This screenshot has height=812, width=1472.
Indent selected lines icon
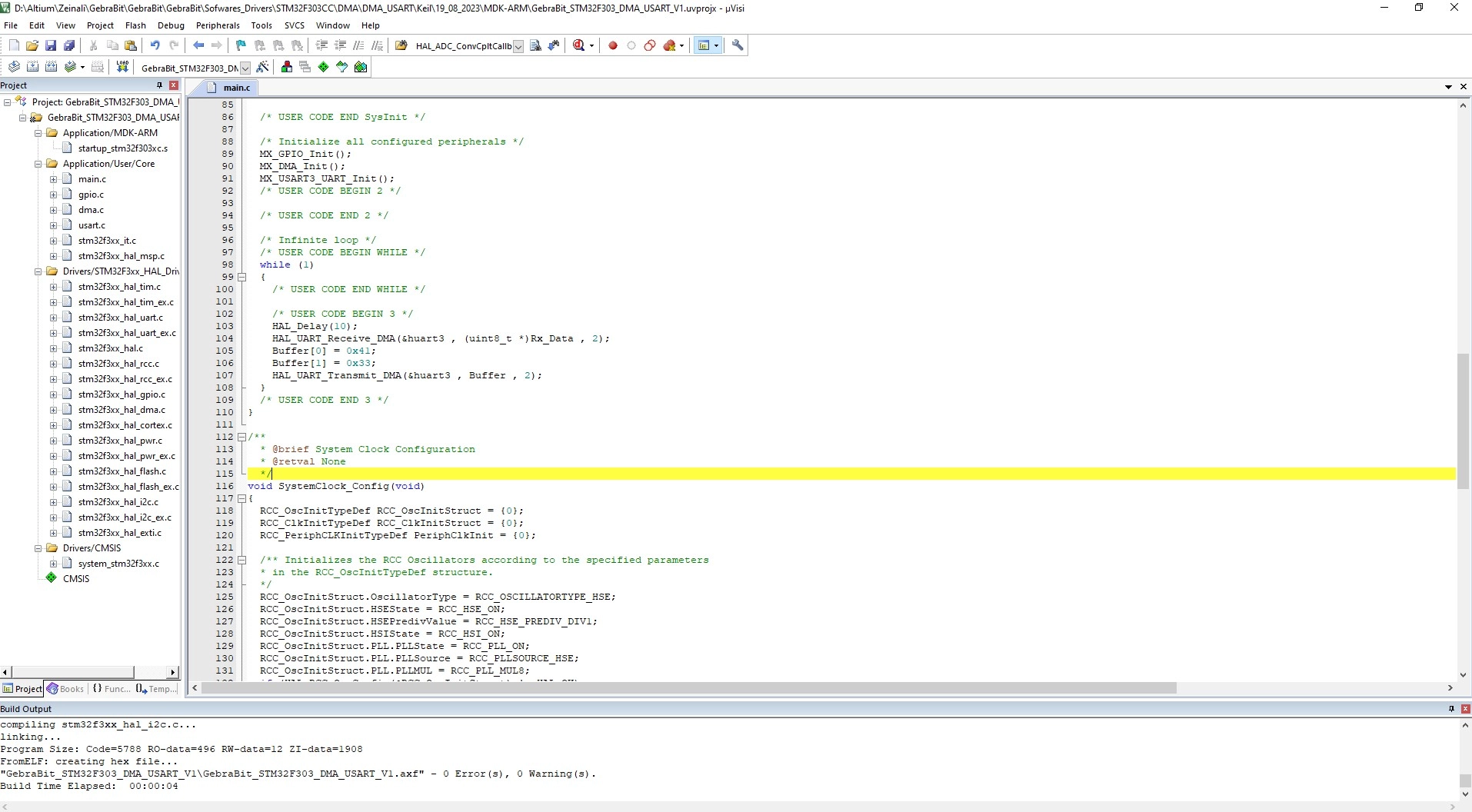point(321,45)
